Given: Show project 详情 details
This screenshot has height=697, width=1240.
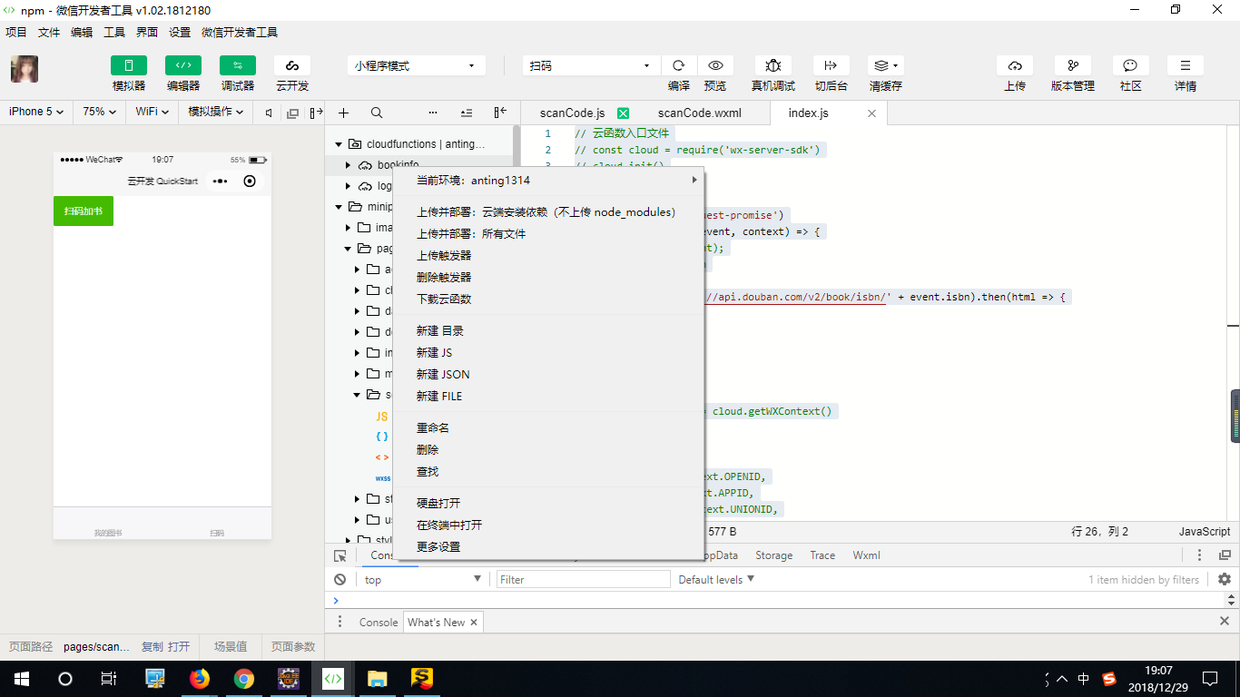Looking at the screenshot, I should pos(1185,65).
